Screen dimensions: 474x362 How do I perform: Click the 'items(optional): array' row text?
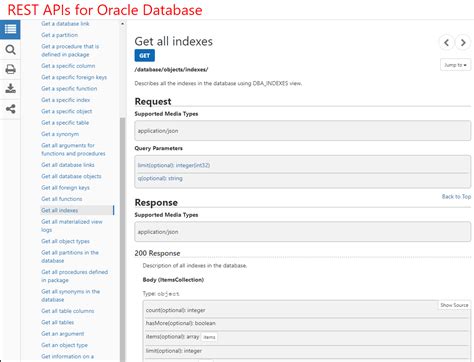172,337
